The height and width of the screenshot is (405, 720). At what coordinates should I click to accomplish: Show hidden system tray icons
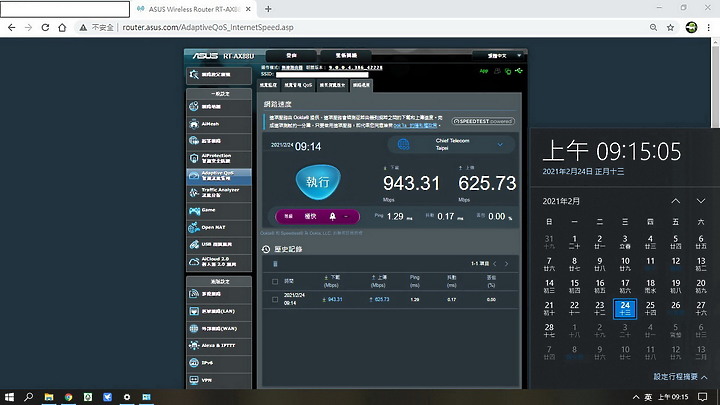pos(636,397)
